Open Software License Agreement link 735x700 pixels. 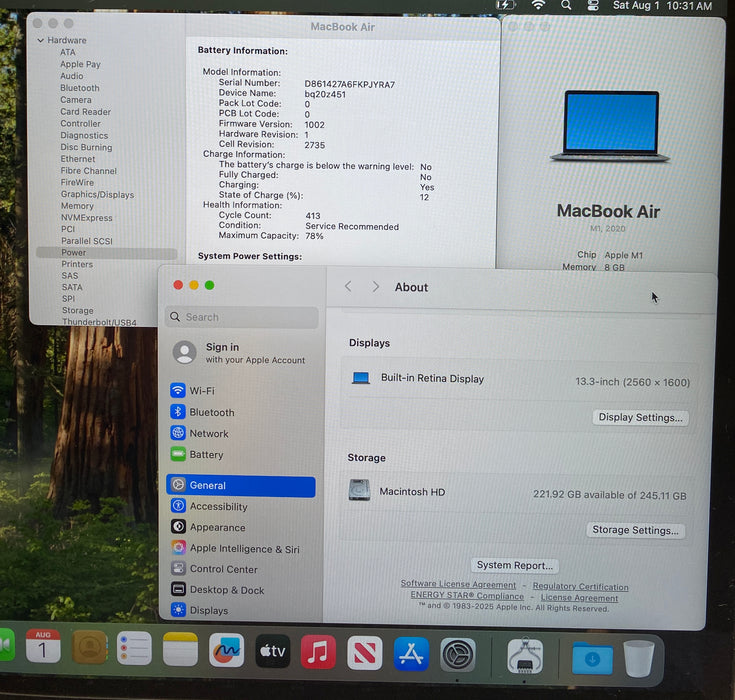pyautogui.click(x=458, y=584)
